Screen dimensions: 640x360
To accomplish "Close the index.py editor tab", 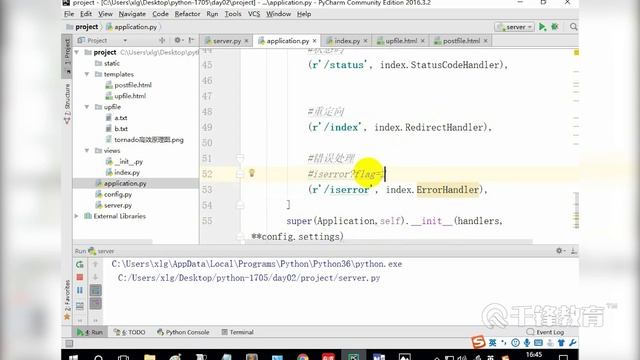I will [x=366, y=41].
